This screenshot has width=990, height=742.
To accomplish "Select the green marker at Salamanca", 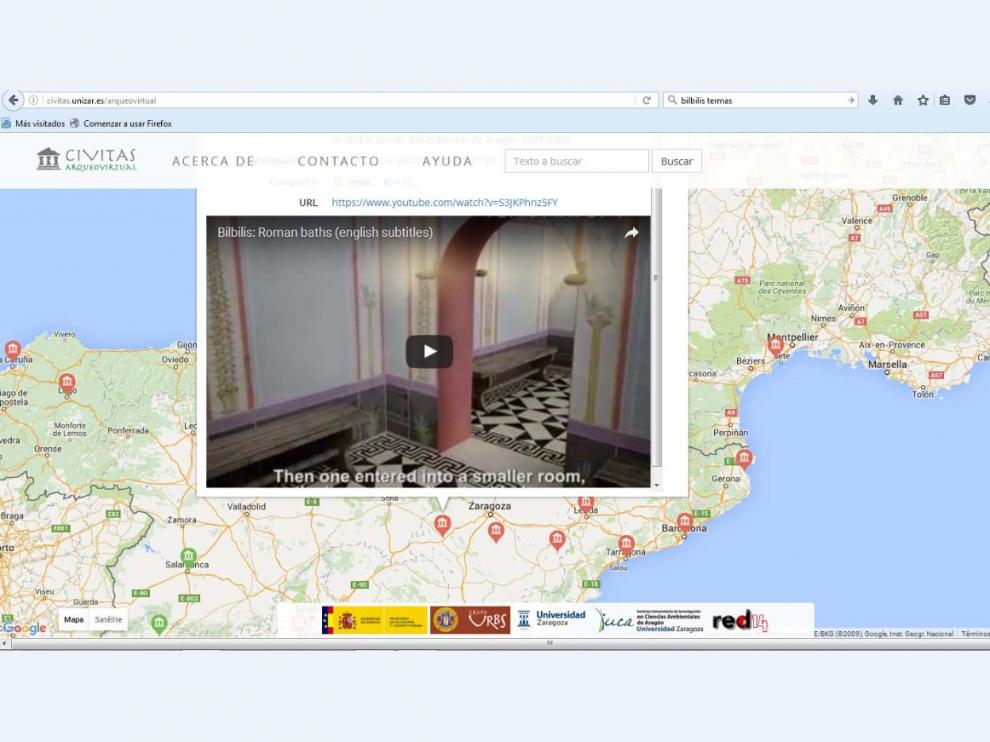I will pos(188,559).
